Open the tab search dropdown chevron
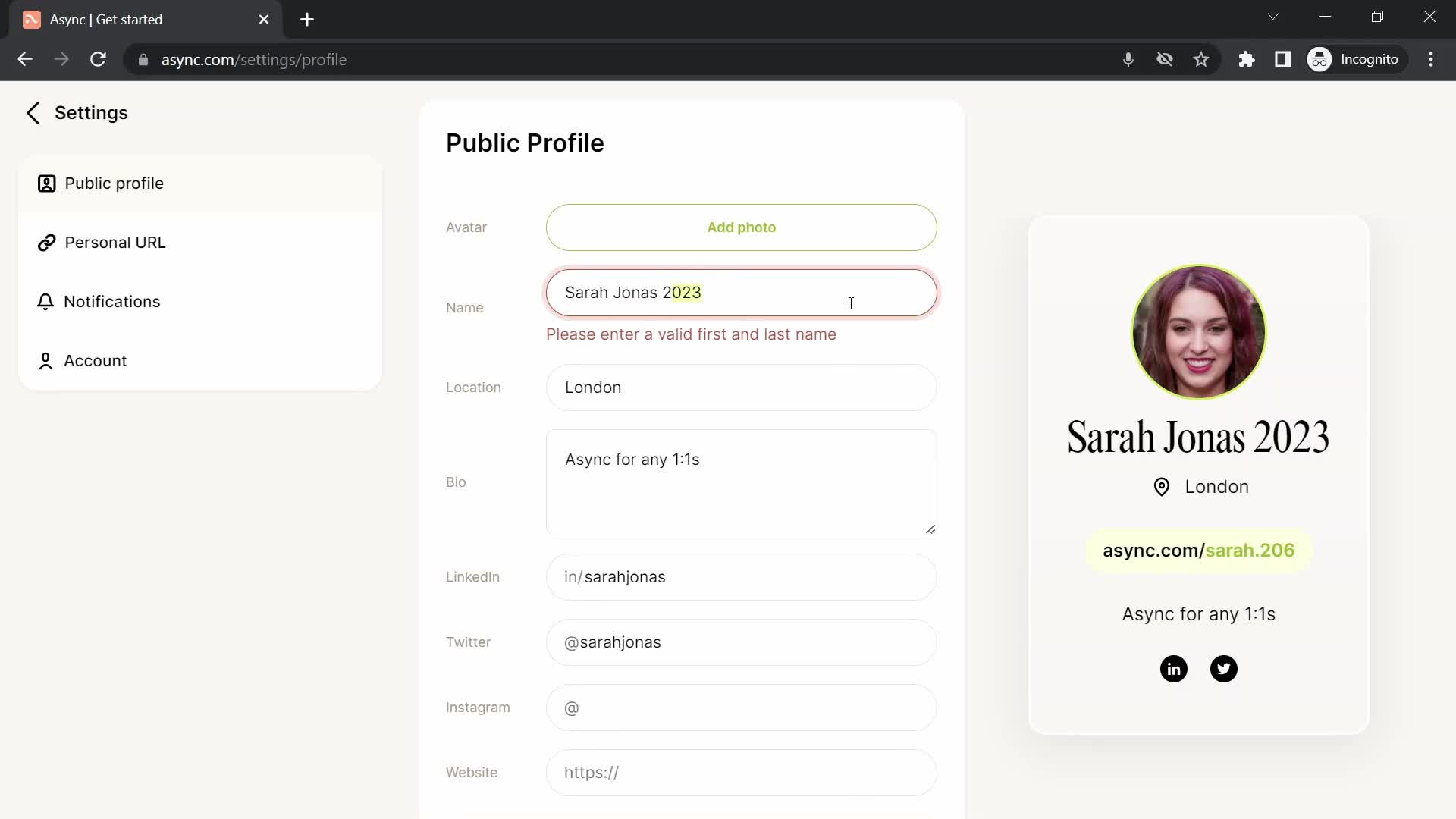This screenshot has height=819, width=1456. pyautogui.click(x=1273, y=17)
